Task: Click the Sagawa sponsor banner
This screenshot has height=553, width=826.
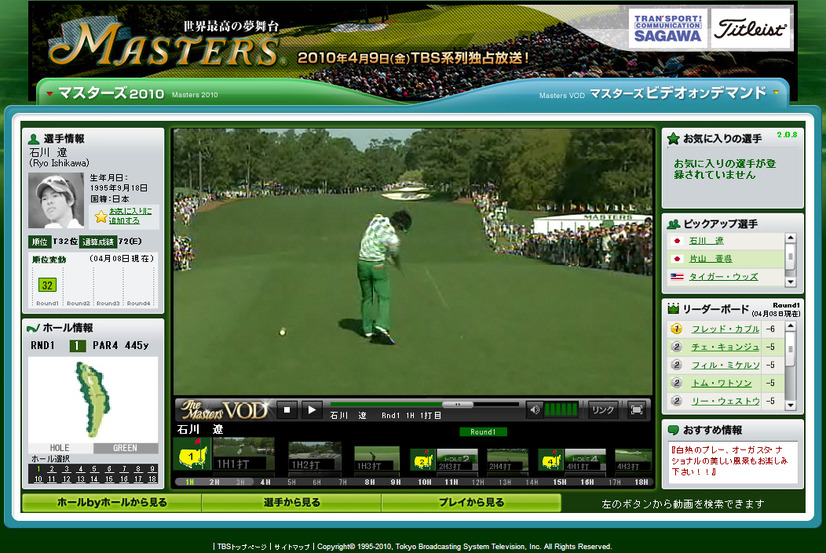Action: click(667, 30)
